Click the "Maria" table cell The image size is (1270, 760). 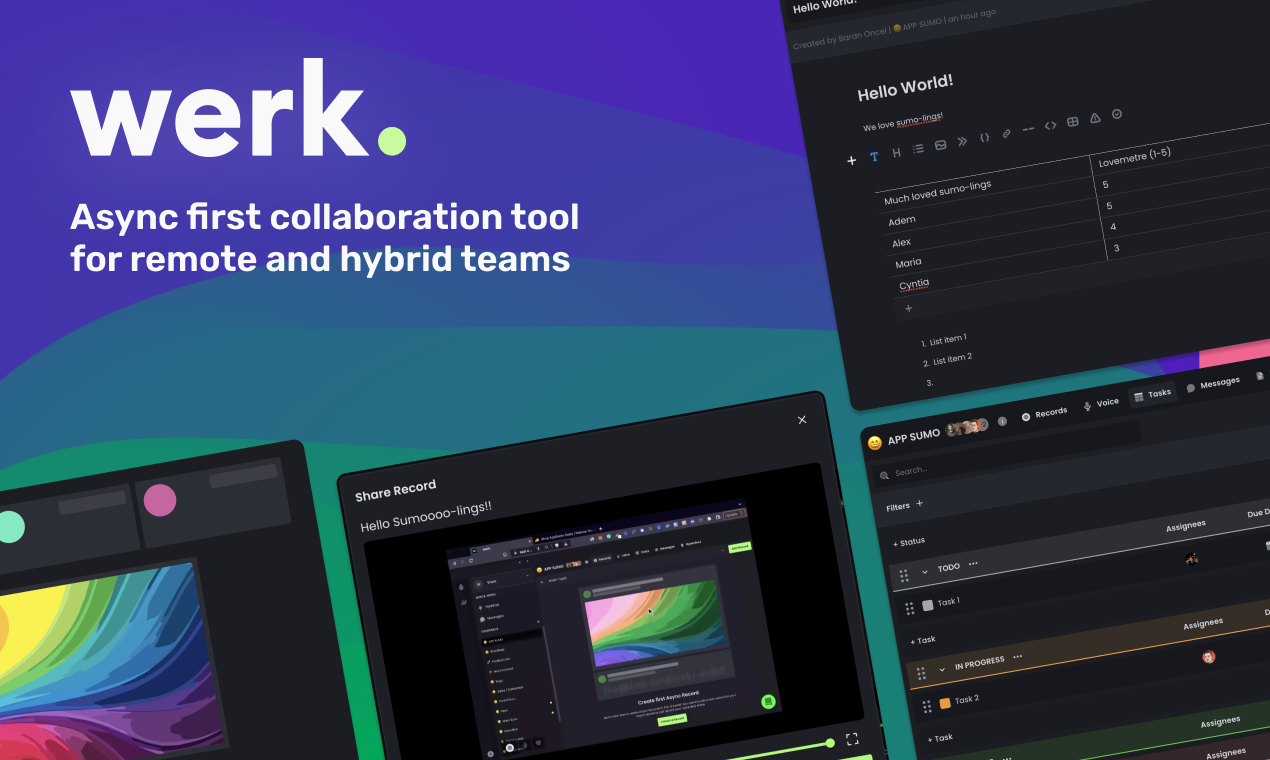909,263
